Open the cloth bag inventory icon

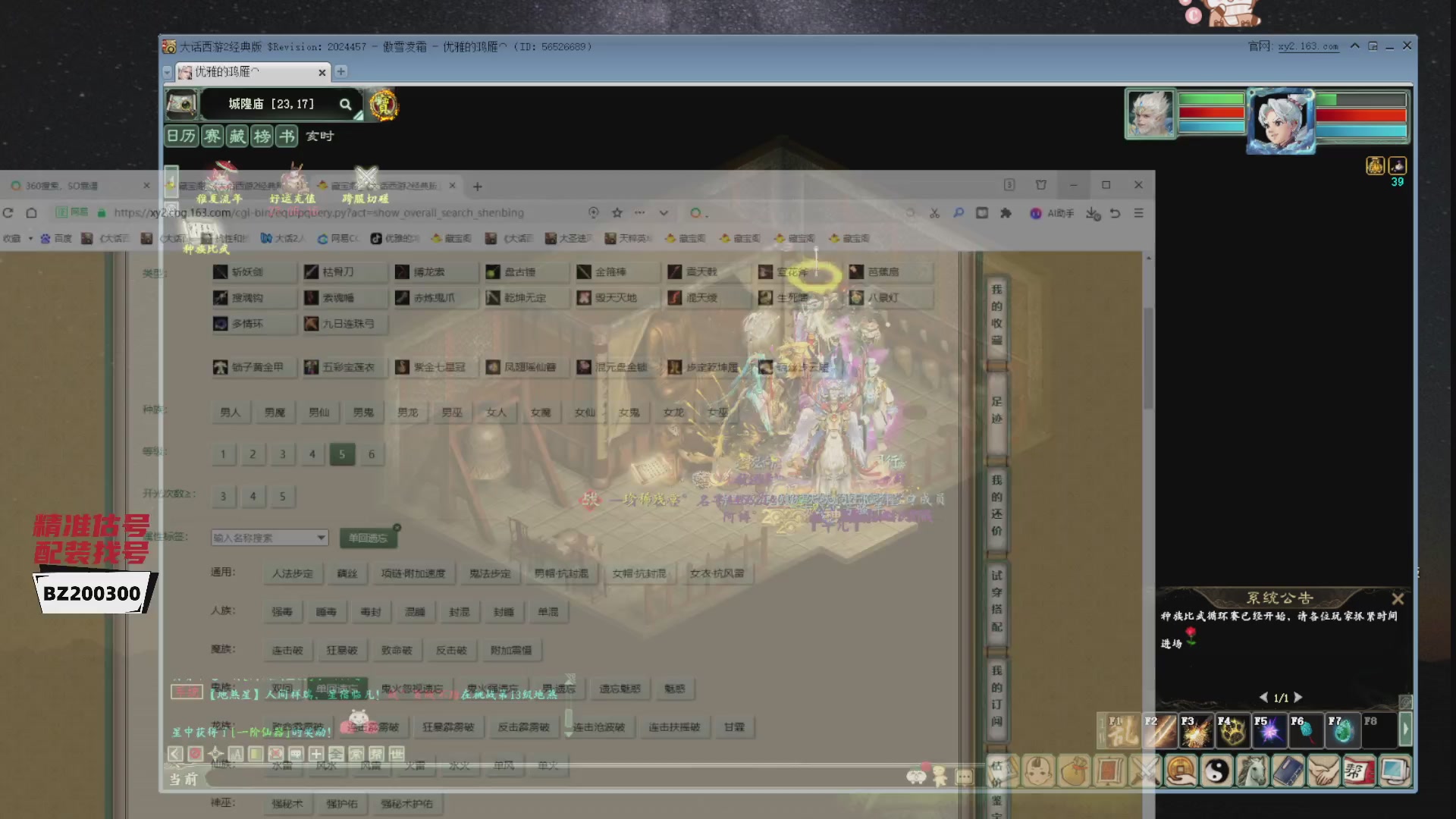pyautogui.click(x=1074, y=771)
